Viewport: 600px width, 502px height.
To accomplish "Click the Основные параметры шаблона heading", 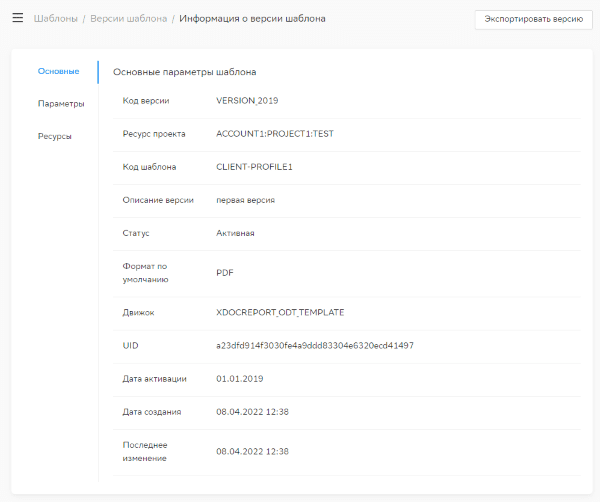I will pyautogui.click(x=184, y=72).
